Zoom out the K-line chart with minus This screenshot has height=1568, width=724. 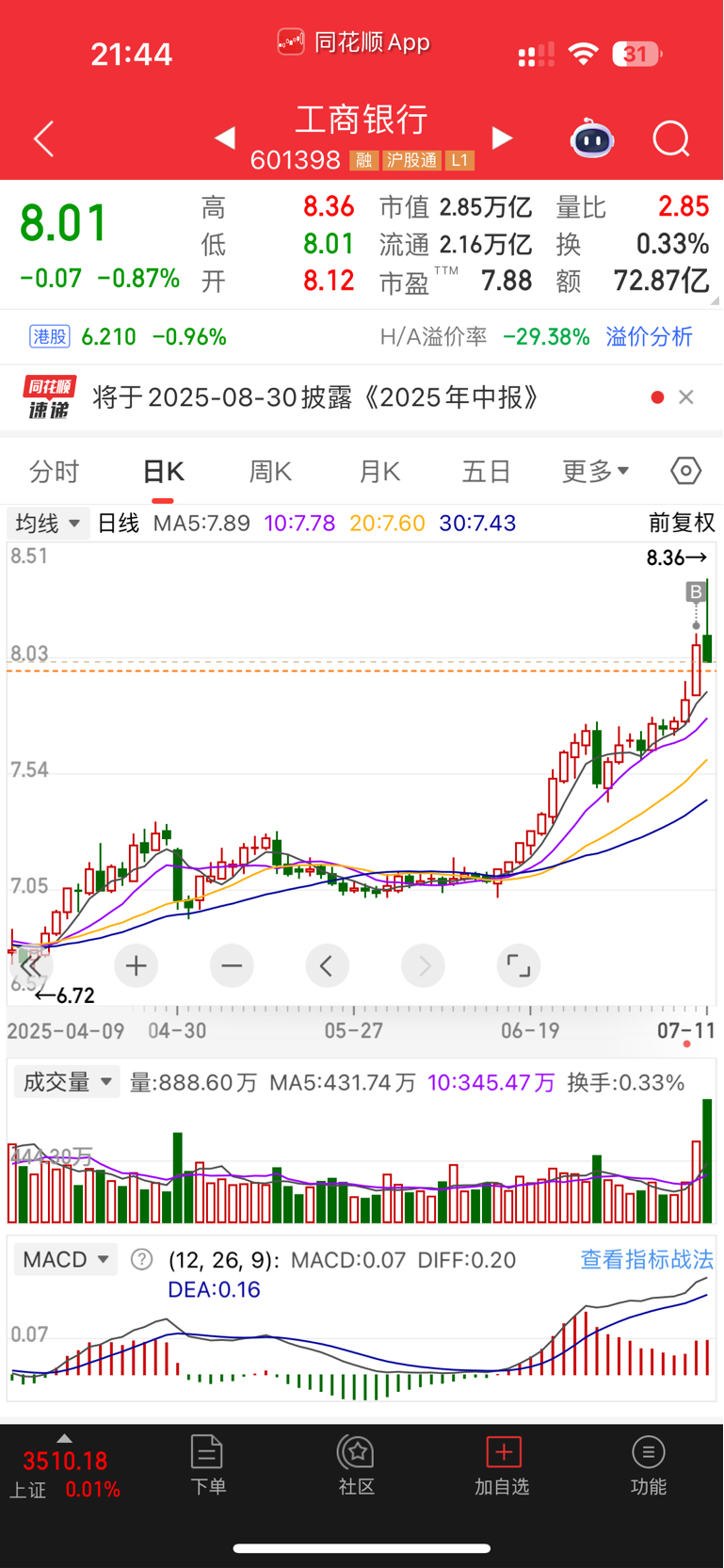pos(232,966)
